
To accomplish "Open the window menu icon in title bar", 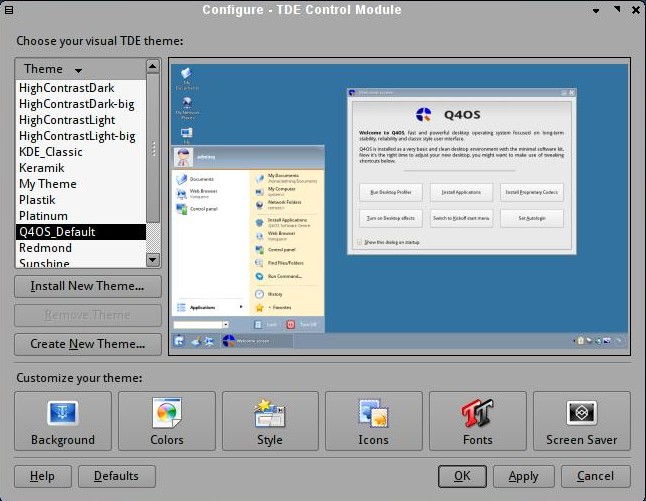I will 9,9.
